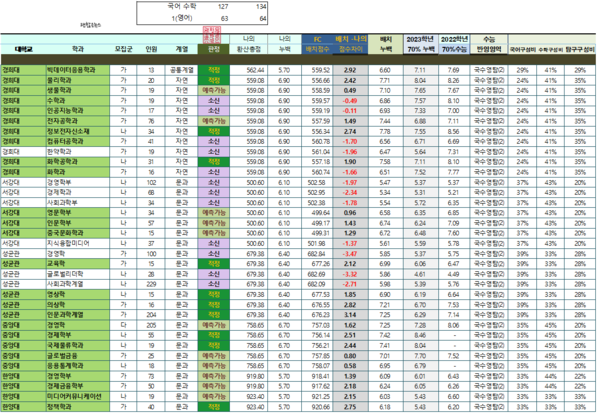This screenshot has height=415, width=600.
Task: Click the 지식융합미디어 cell
Action: click(x=78, y=243)
